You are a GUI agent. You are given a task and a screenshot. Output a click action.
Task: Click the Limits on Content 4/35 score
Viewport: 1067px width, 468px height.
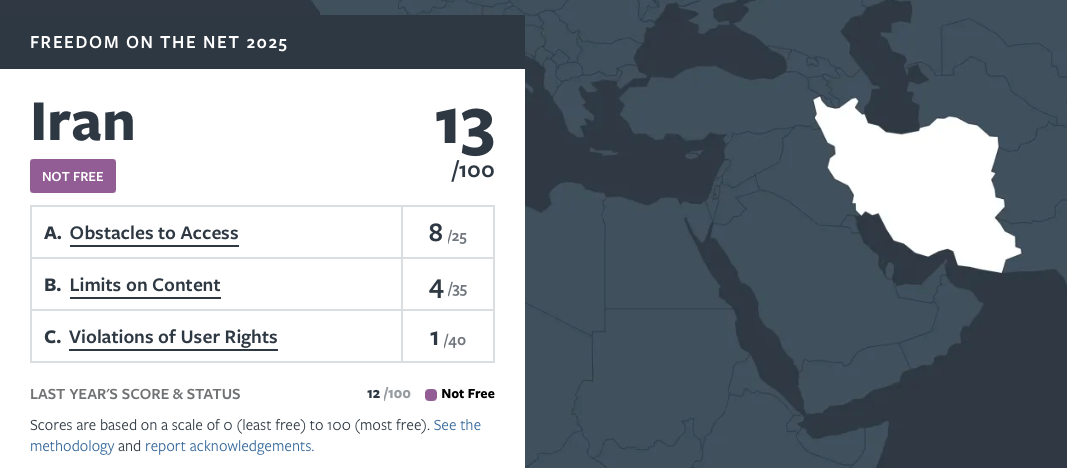tap(447, 289)
